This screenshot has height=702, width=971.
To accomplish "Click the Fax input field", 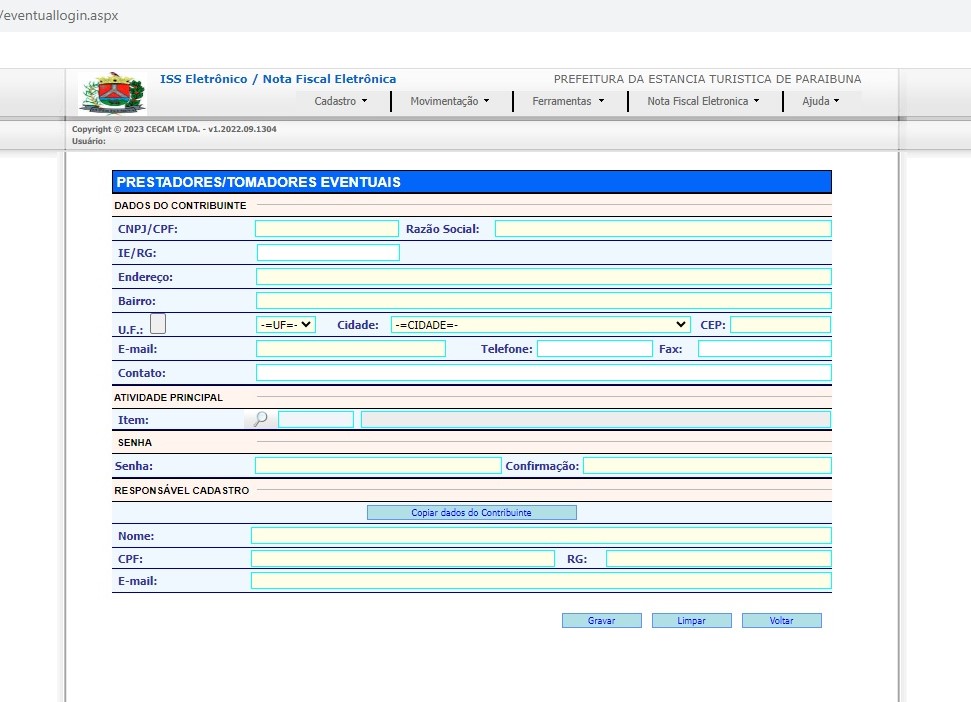I will click(x=764, y=349).
